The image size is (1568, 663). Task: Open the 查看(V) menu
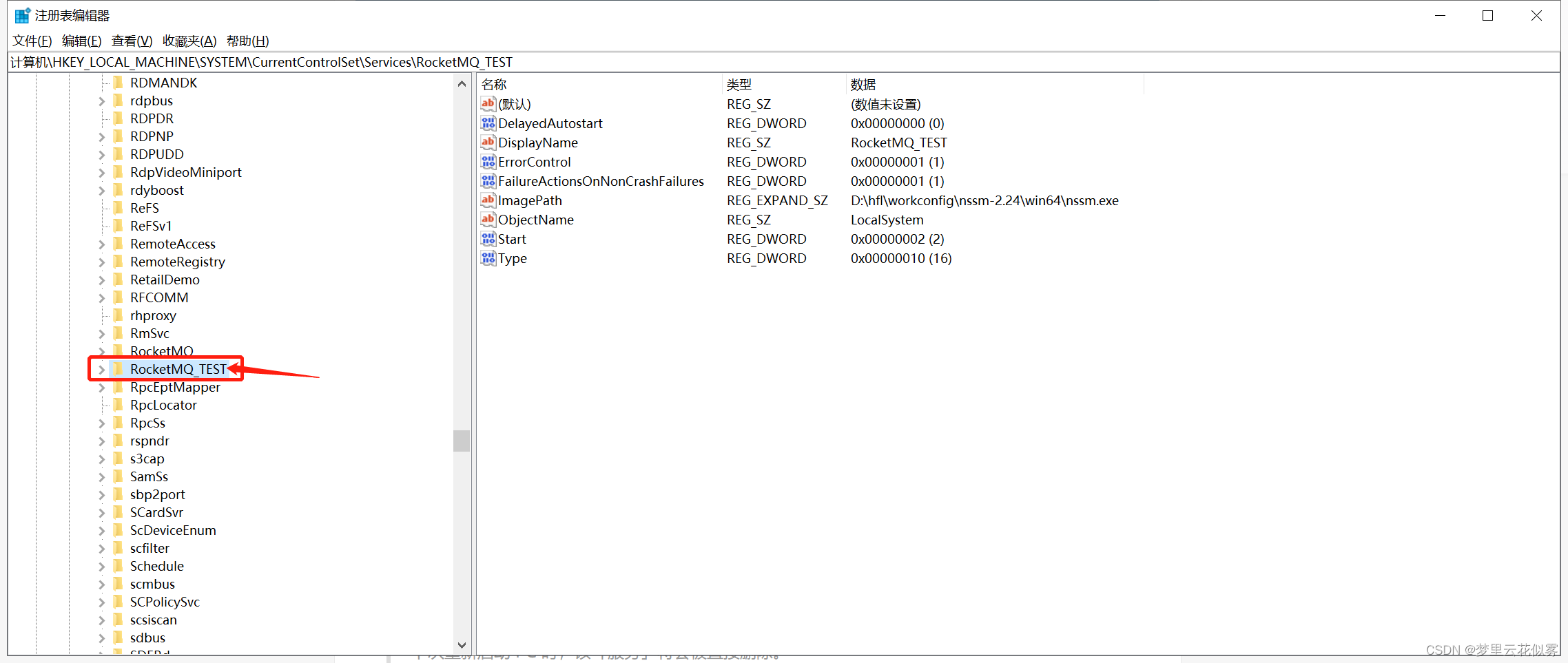coord(132,41)
